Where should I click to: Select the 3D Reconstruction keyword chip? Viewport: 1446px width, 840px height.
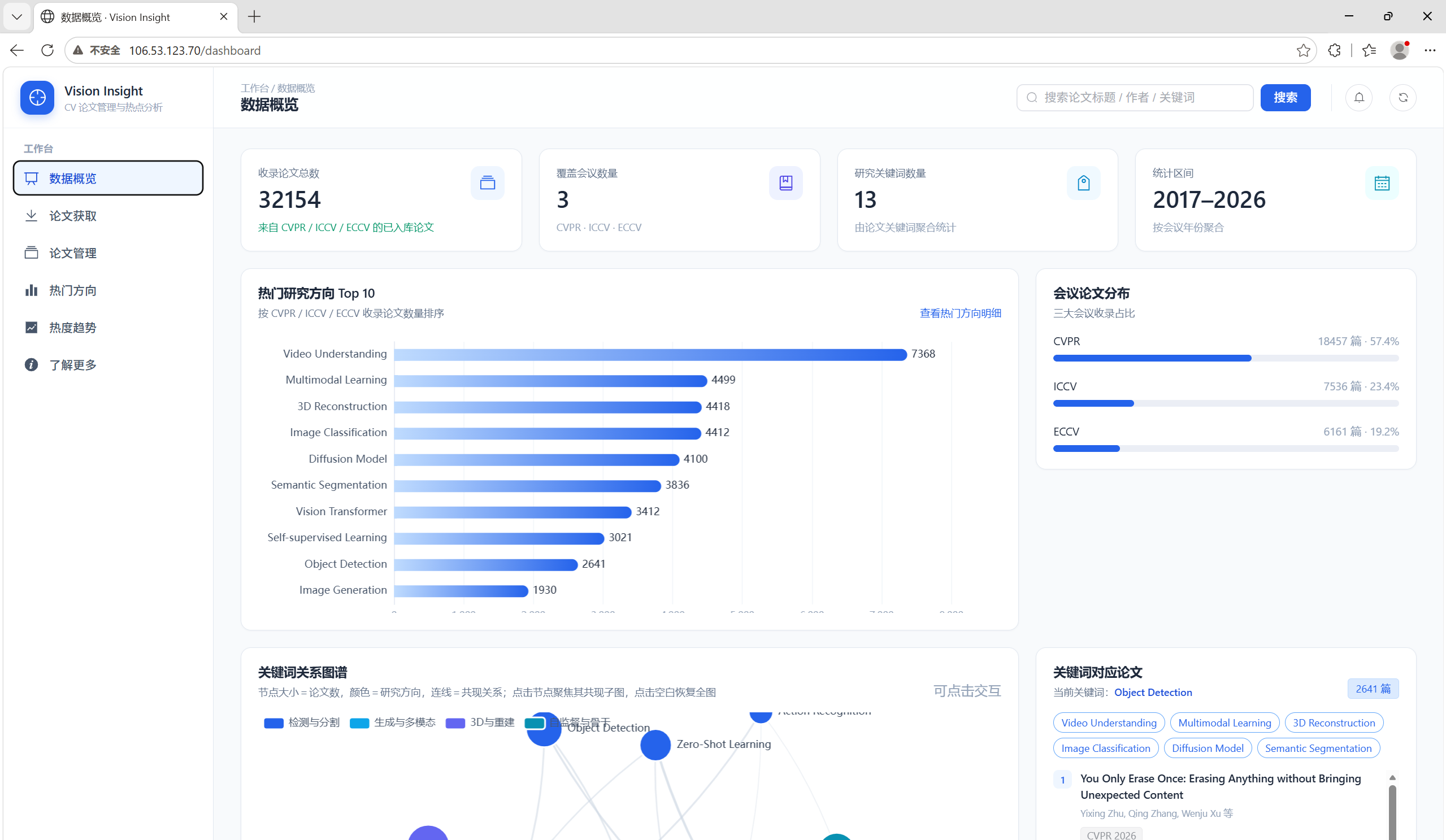pos(1334,723)
